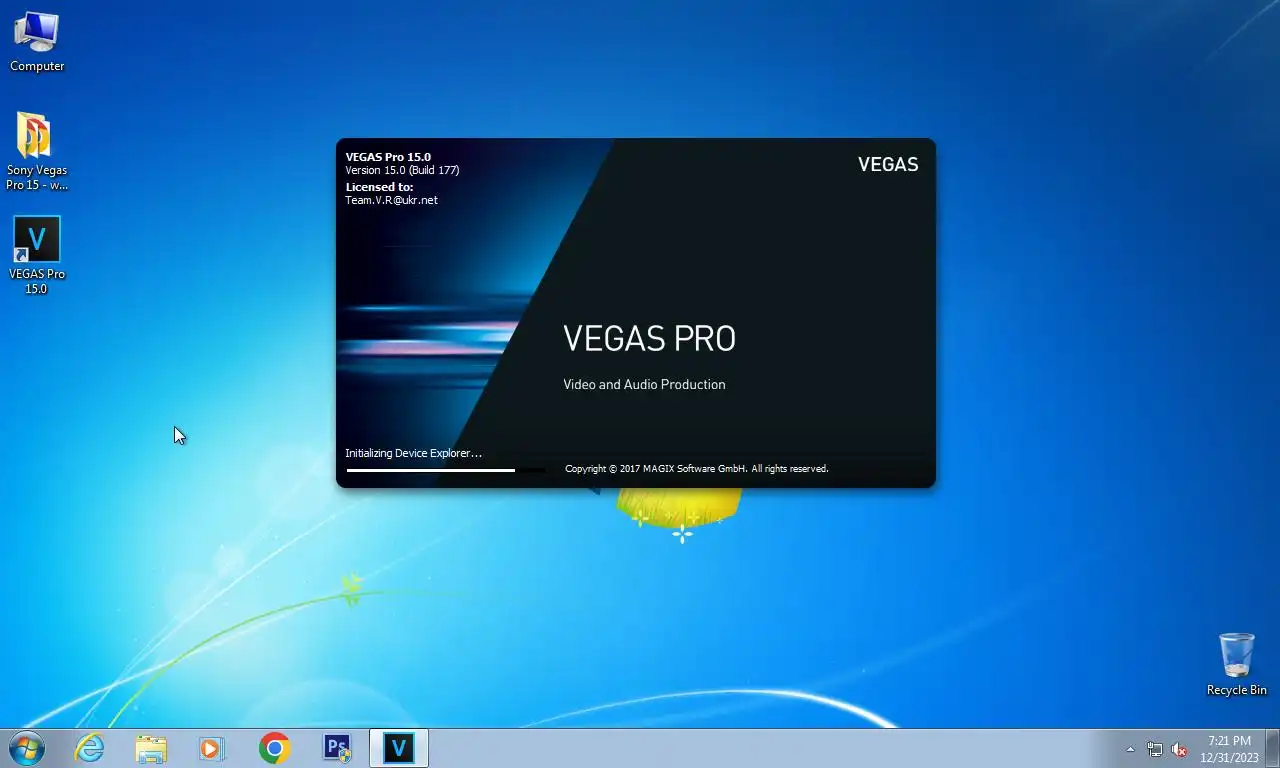The image size is (1280, 768).
Task: Launch Internet Explorer from the taskbar
Action: 89,748
